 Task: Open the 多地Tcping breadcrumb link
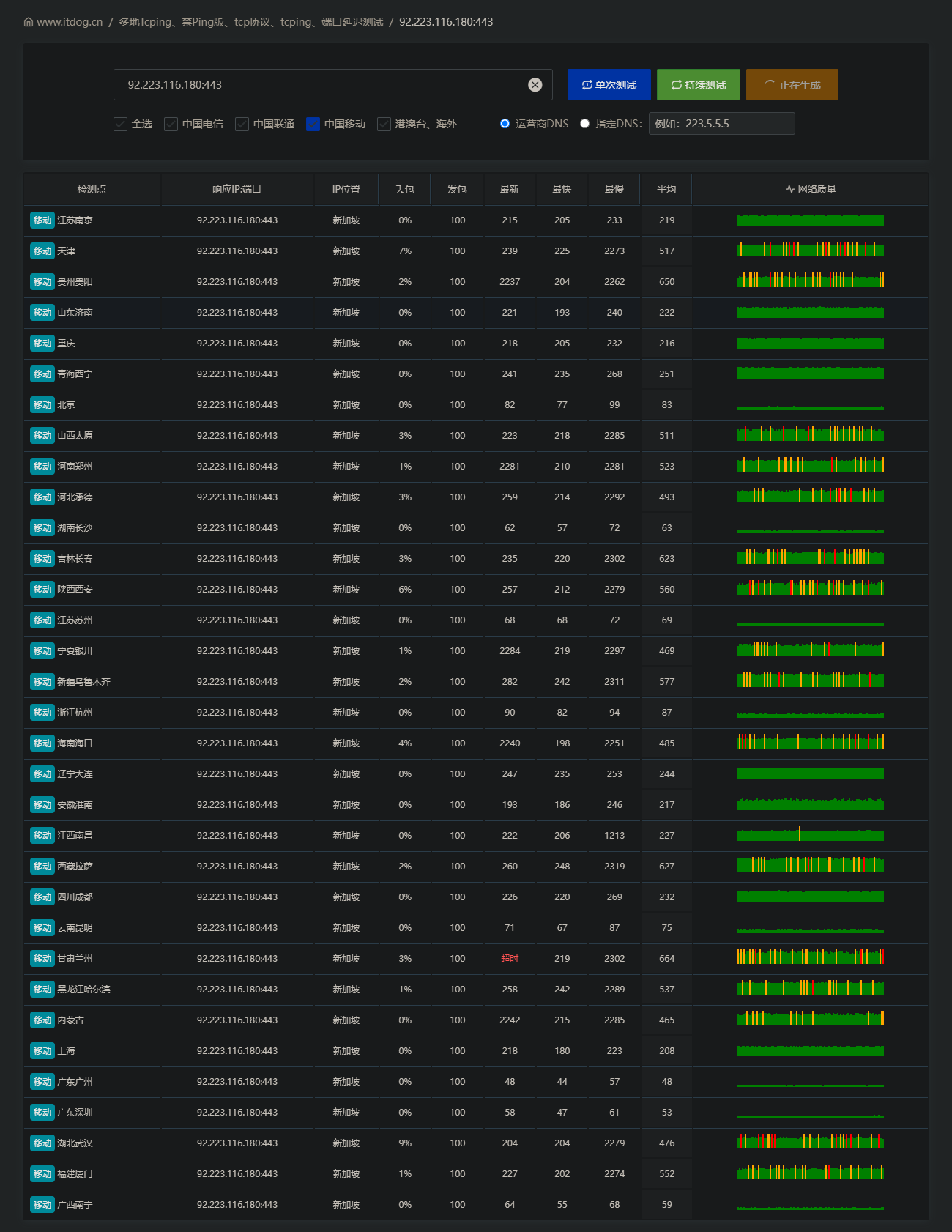tap(251, 22)
